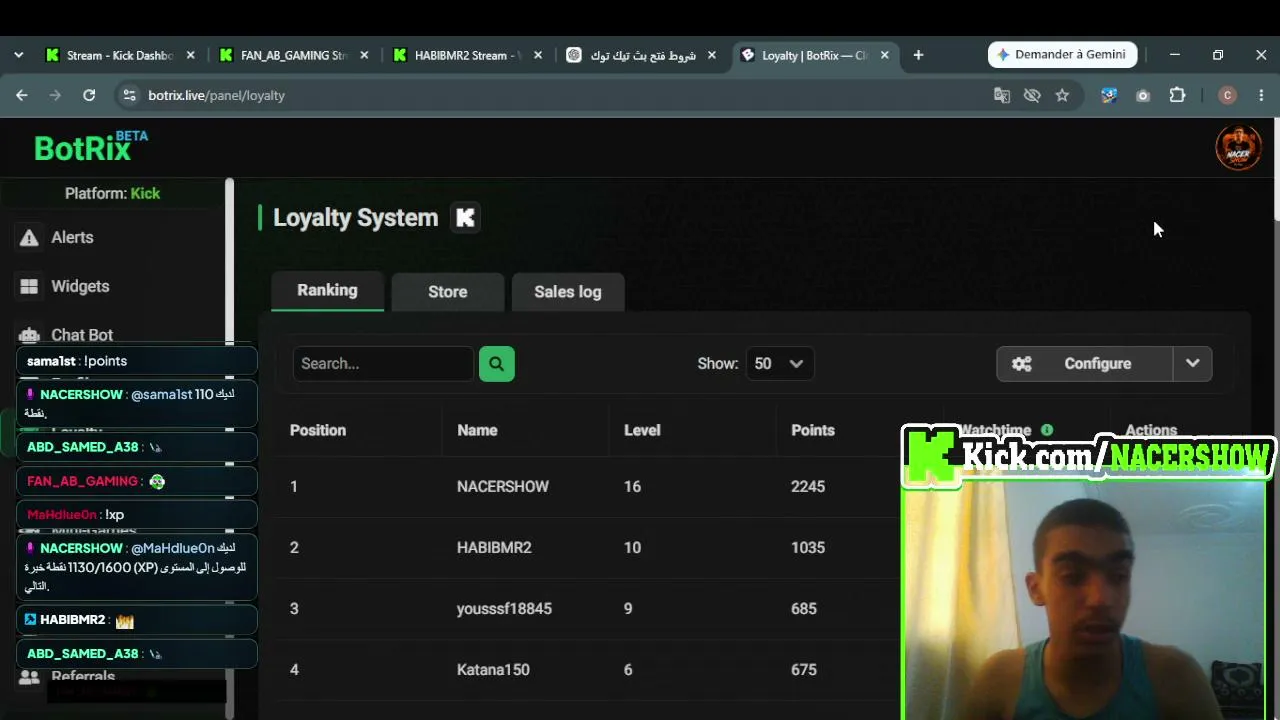The width and height of the screenshot is (1280, 720).
Task: Click the BotRix BETA logo
Action: coord(91,147)
